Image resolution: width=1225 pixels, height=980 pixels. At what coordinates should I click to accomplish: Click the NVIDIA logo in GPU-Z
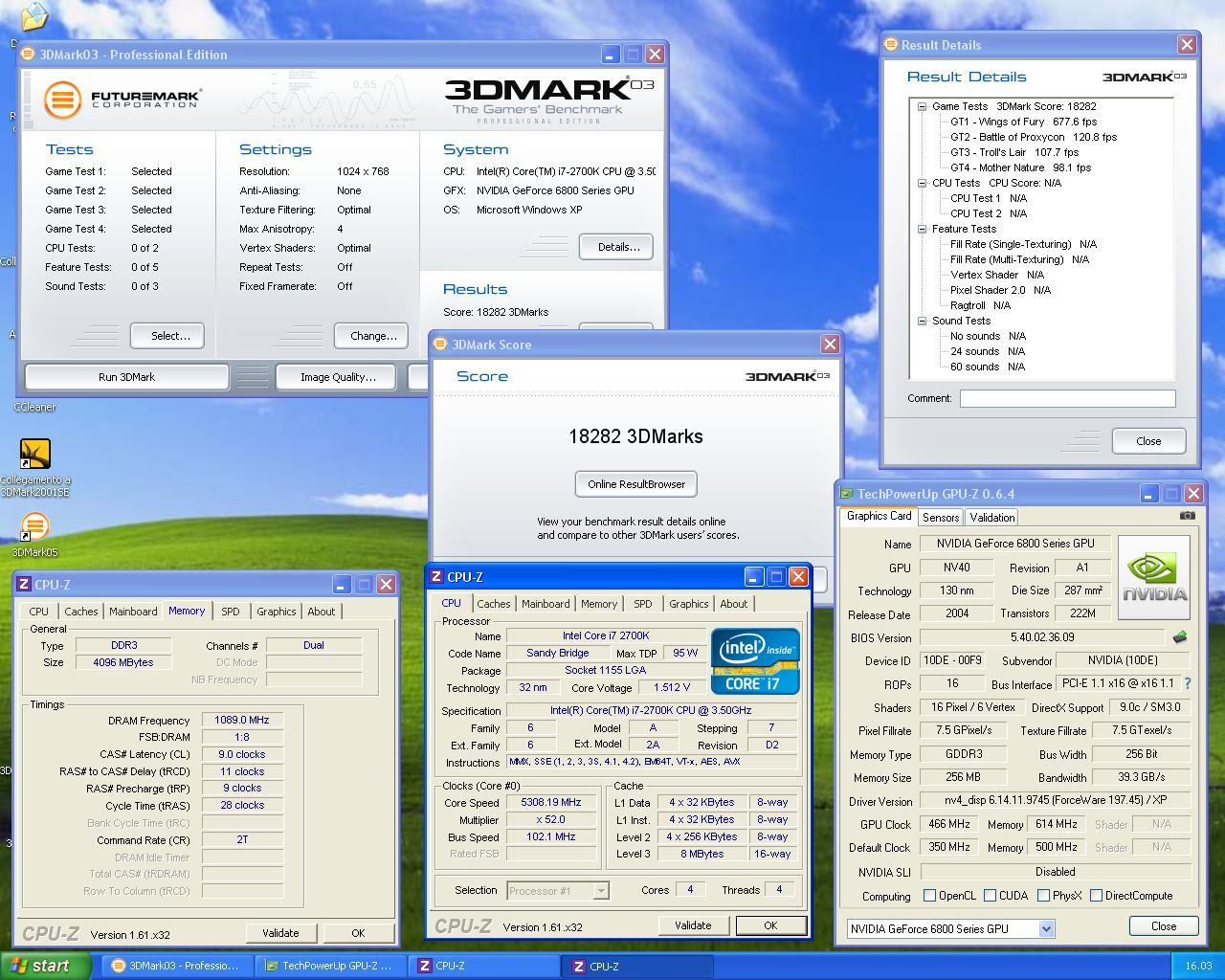pos(1154,578)
